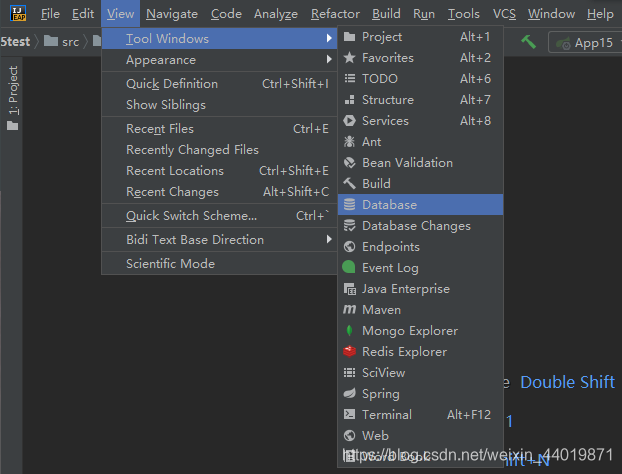Click the Services play icon
Screen dimensions: 622x474
coord(349,121)
